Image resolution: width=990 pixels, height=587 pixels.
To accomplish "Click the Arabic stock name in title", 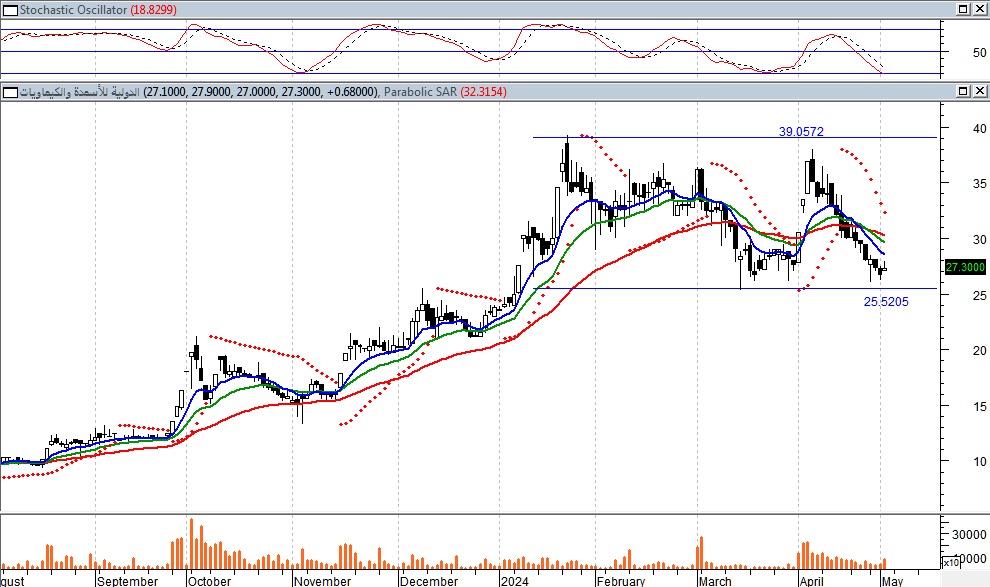I will point(80,92).
